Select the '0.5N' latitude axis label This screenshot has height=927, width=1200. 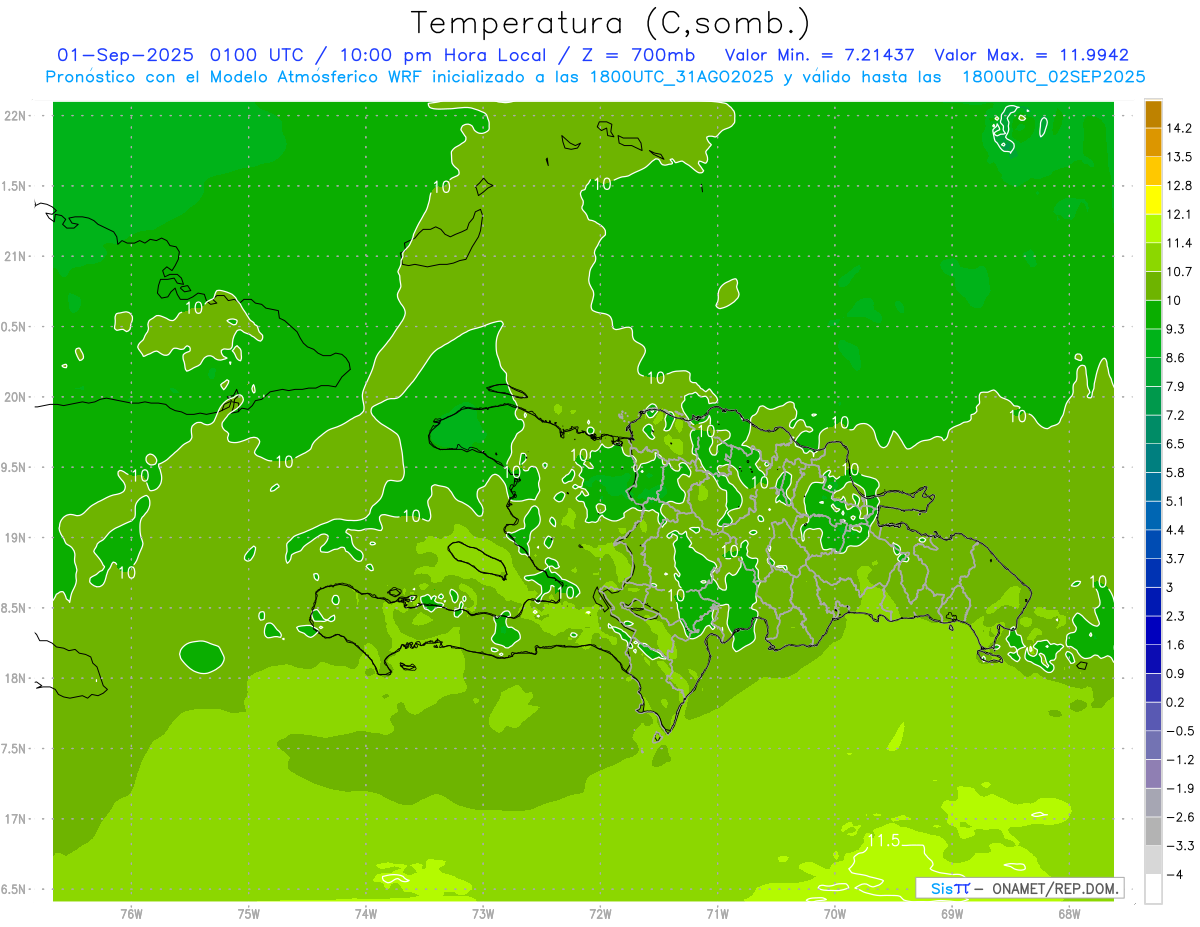click(x=15, y=327)
